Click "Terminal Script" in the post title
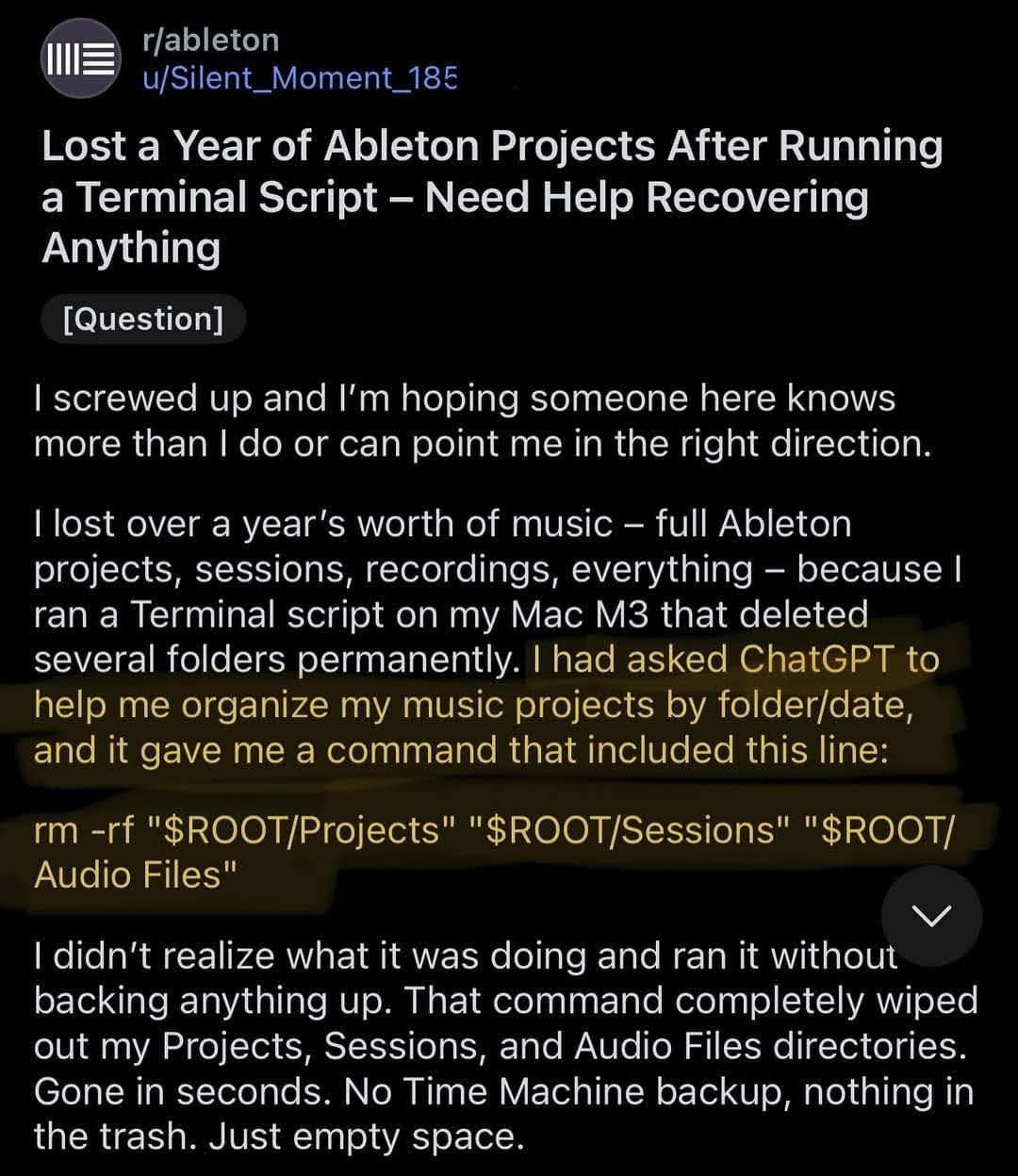The image size is (1018, 1176). (x=226, y=197)
